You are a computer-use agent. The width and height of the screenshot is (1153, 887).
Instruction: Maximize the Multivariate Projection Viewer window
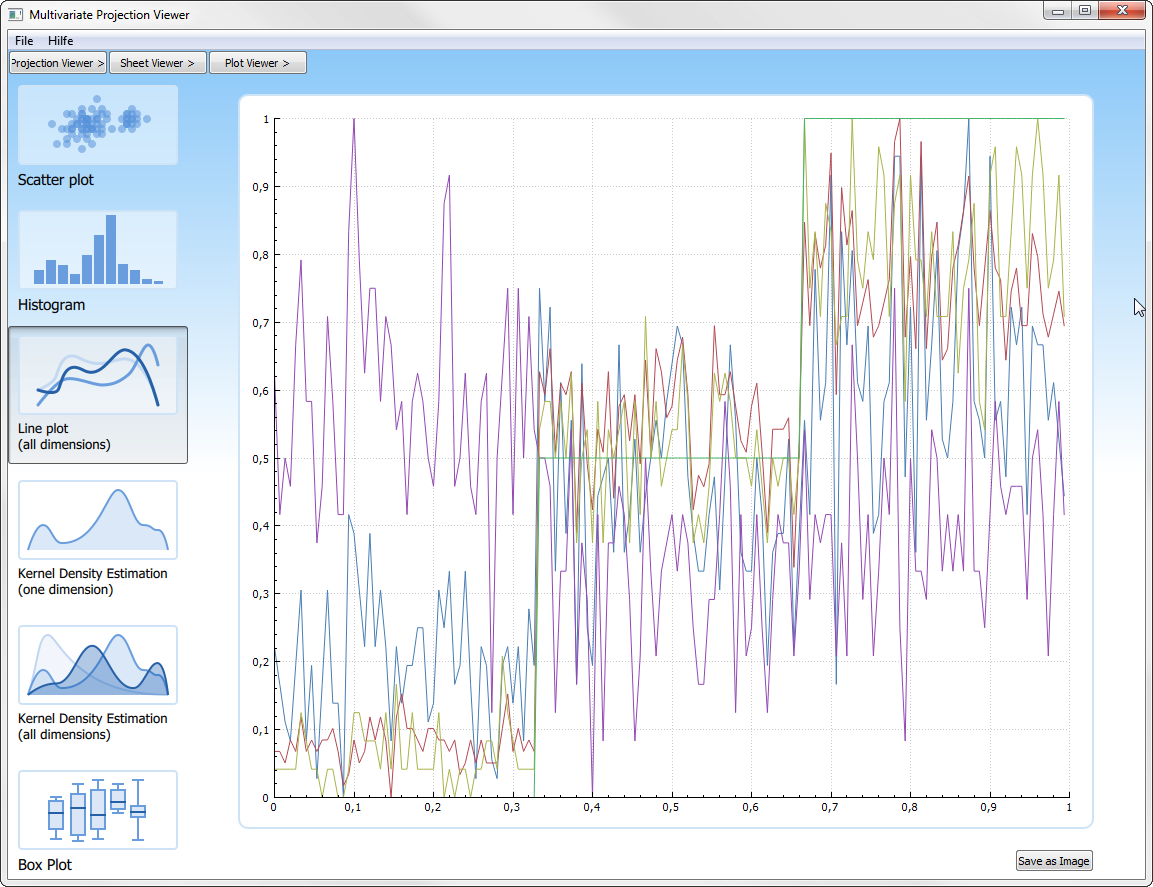click(1084, 11)
